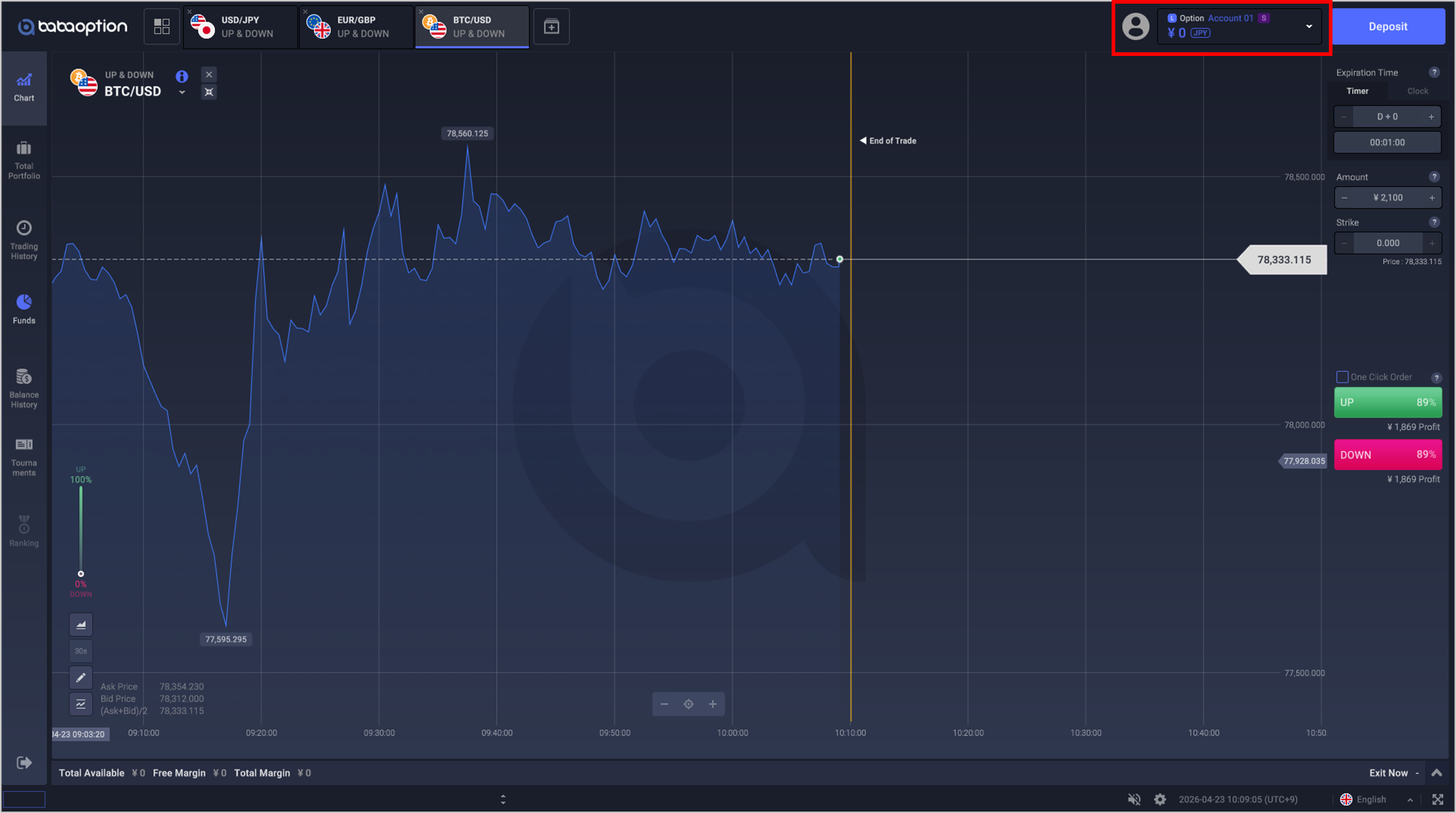Open BTC/USD asset dropdown arrow
Screen dimensions: 1456x813
coord(182,92)
